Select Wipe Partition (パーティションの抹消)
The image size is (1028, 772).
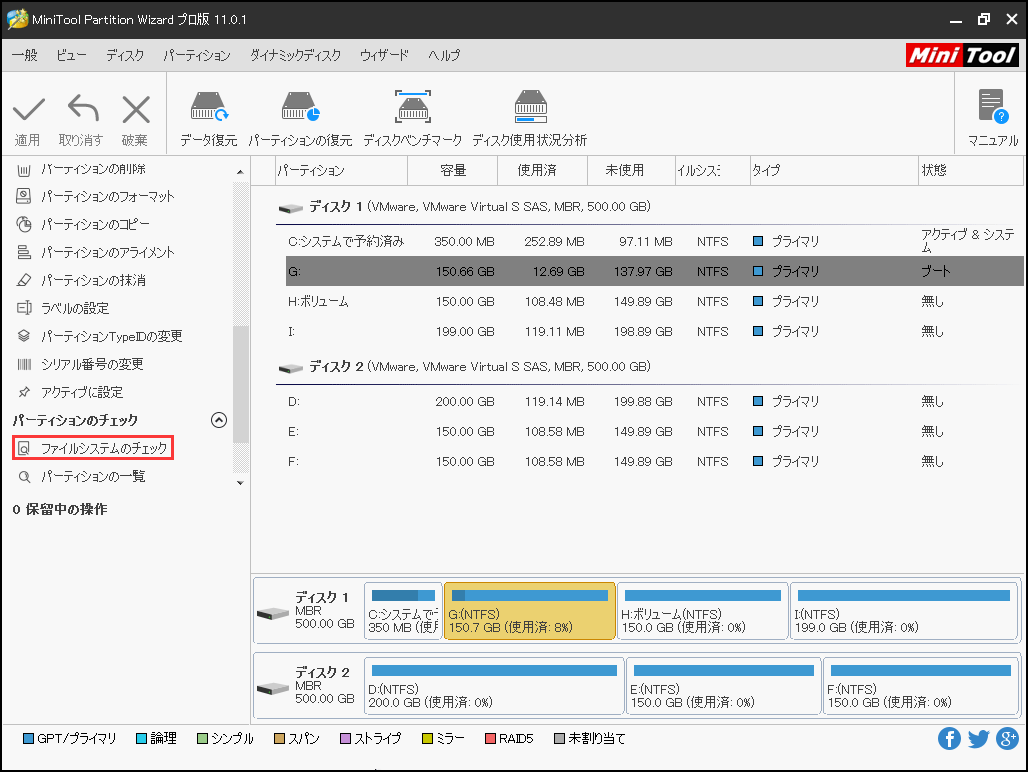point(81,280)
